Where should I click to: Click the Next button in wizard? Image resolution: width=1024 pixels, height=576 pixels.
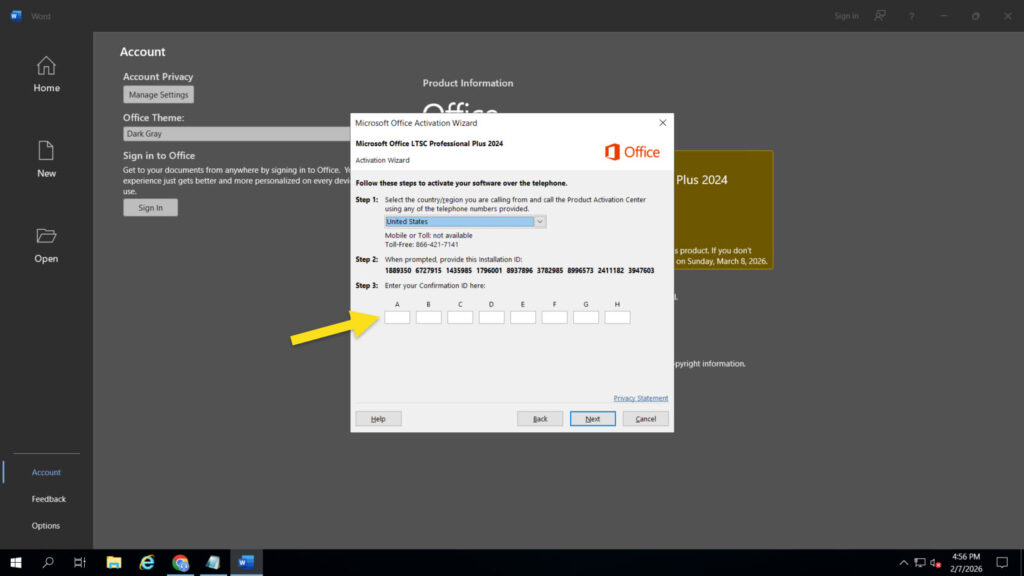592,419
